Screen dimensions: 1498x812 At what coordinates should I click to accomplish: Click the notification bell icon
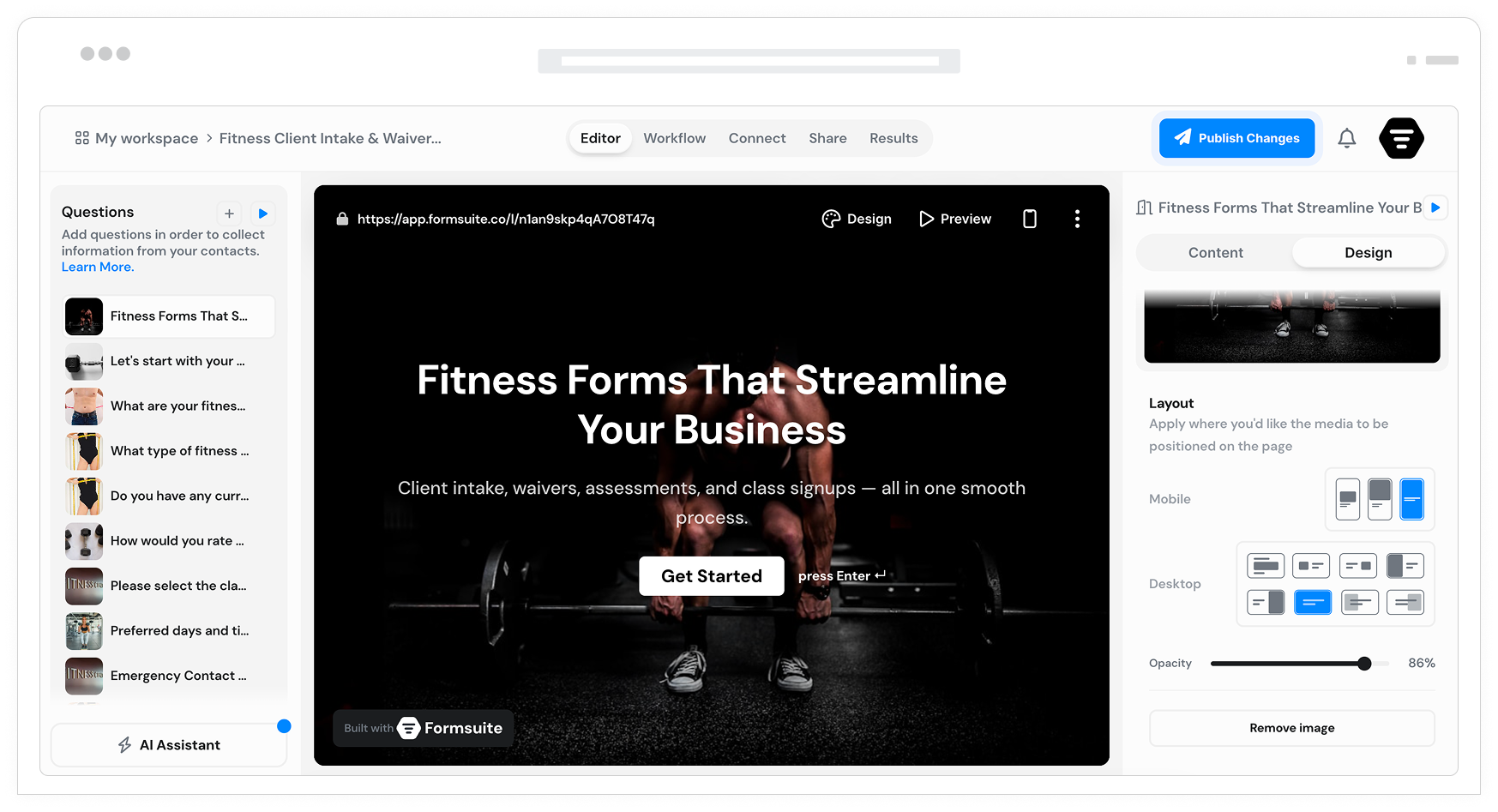[1346, 138]
